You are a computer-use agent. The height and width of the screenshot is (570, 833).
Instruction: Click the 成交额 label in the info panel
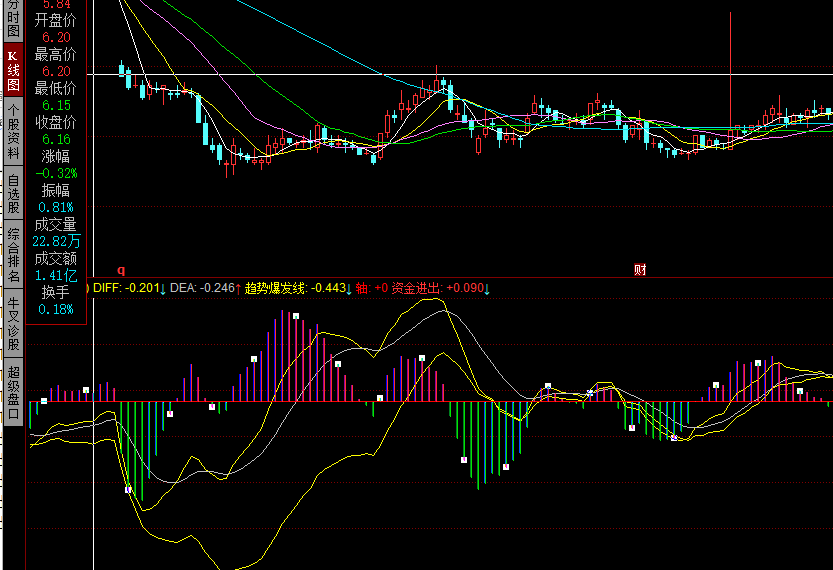[x=56, y=258]
